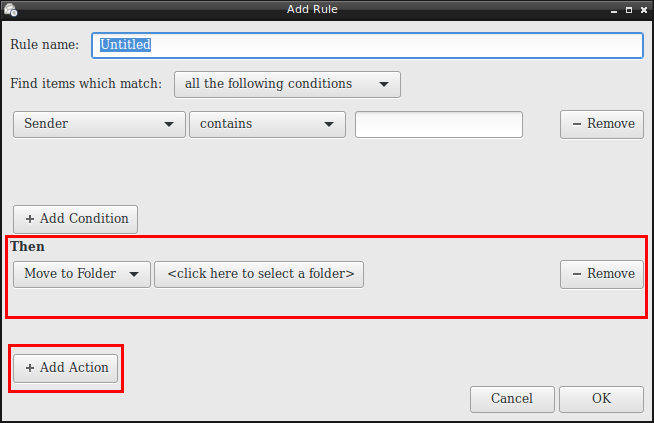This screenshot has height=423, width=654.
Task: Click the 'Rule name:' label
Action: click(45, 46)
